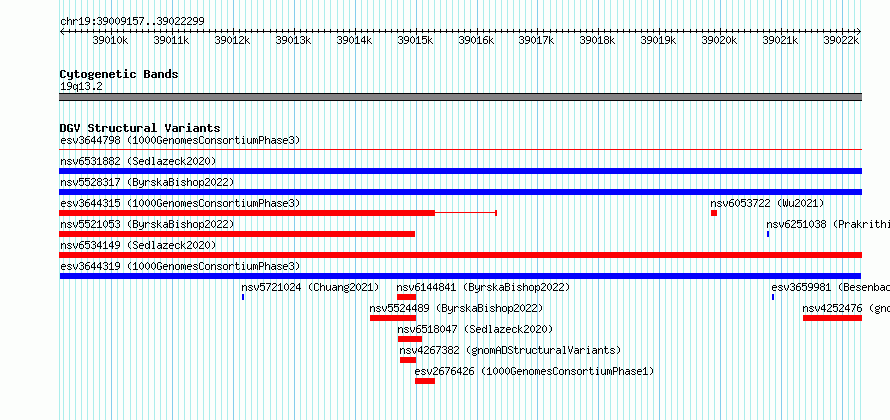Click the 39014k ruler position
This screenshot has height=420, width=890.
[354, 40]
